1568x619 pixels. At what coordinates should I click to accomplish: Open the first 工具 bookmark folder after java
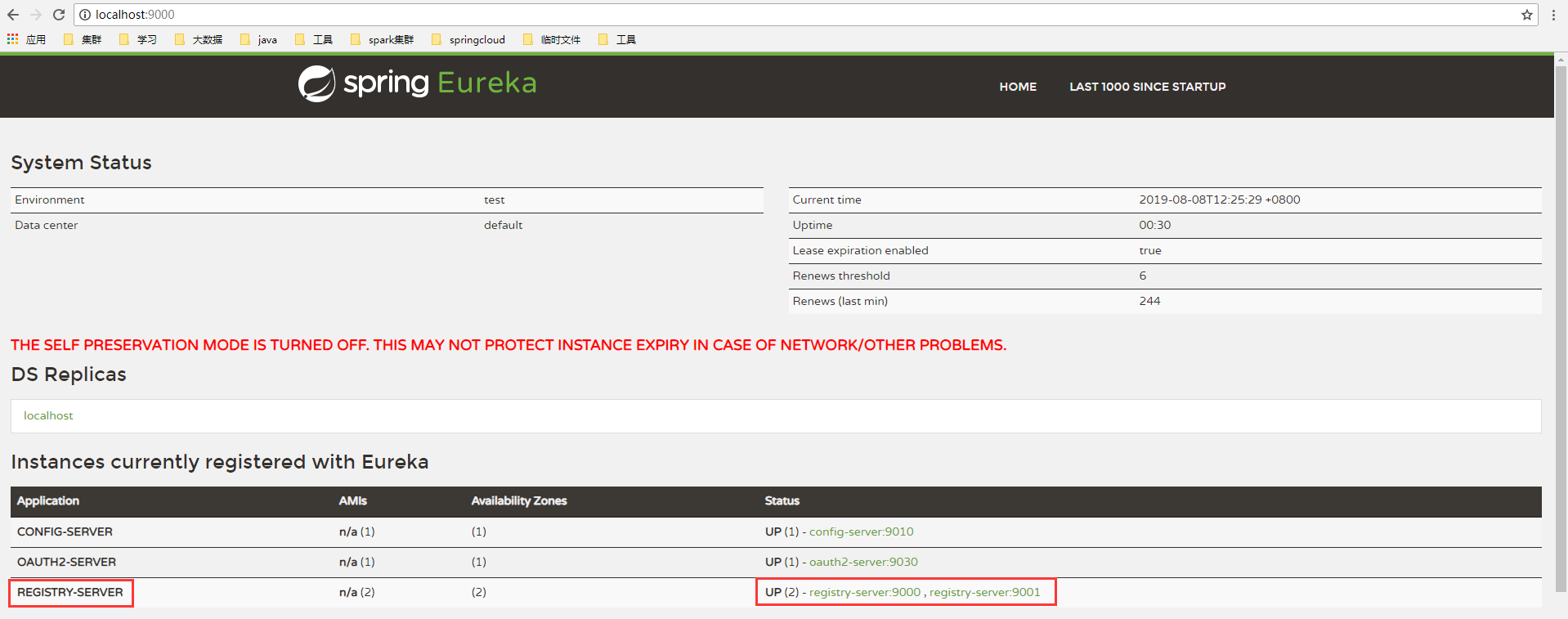[314, 39]
